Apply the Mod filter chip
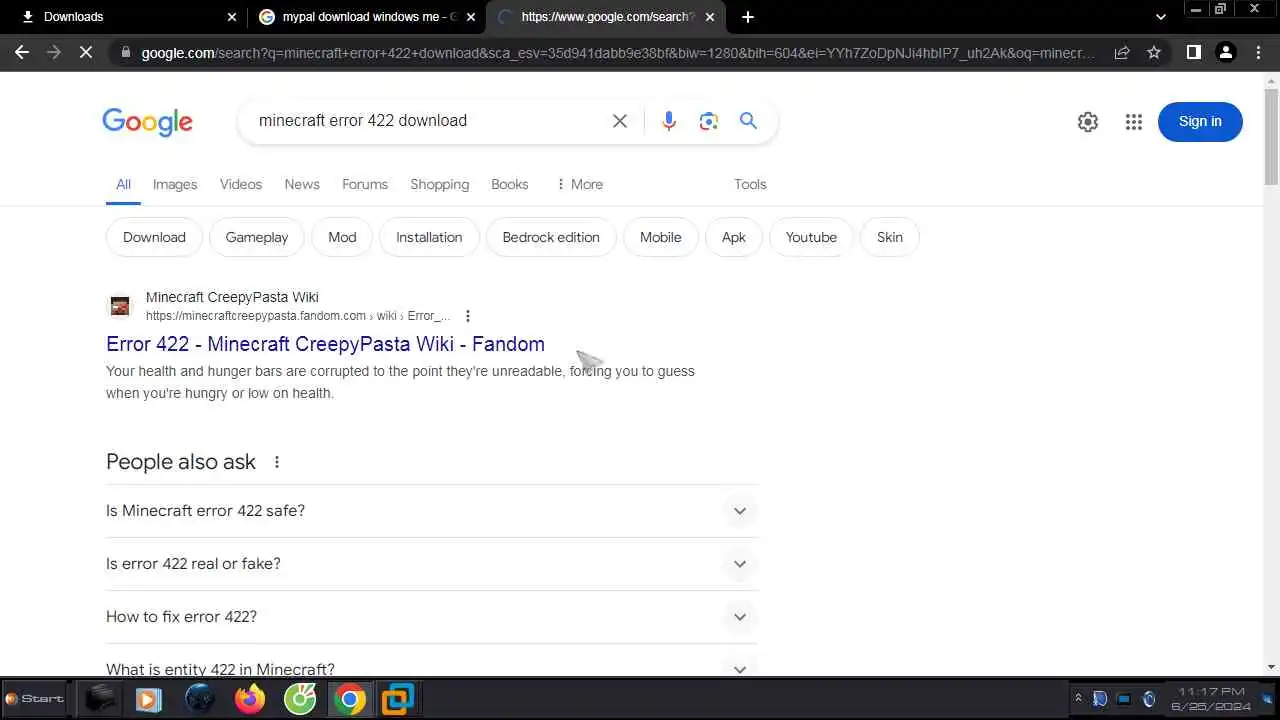Image resolution: width=1280 pixels, height=720 pixels. coord(342,237)
